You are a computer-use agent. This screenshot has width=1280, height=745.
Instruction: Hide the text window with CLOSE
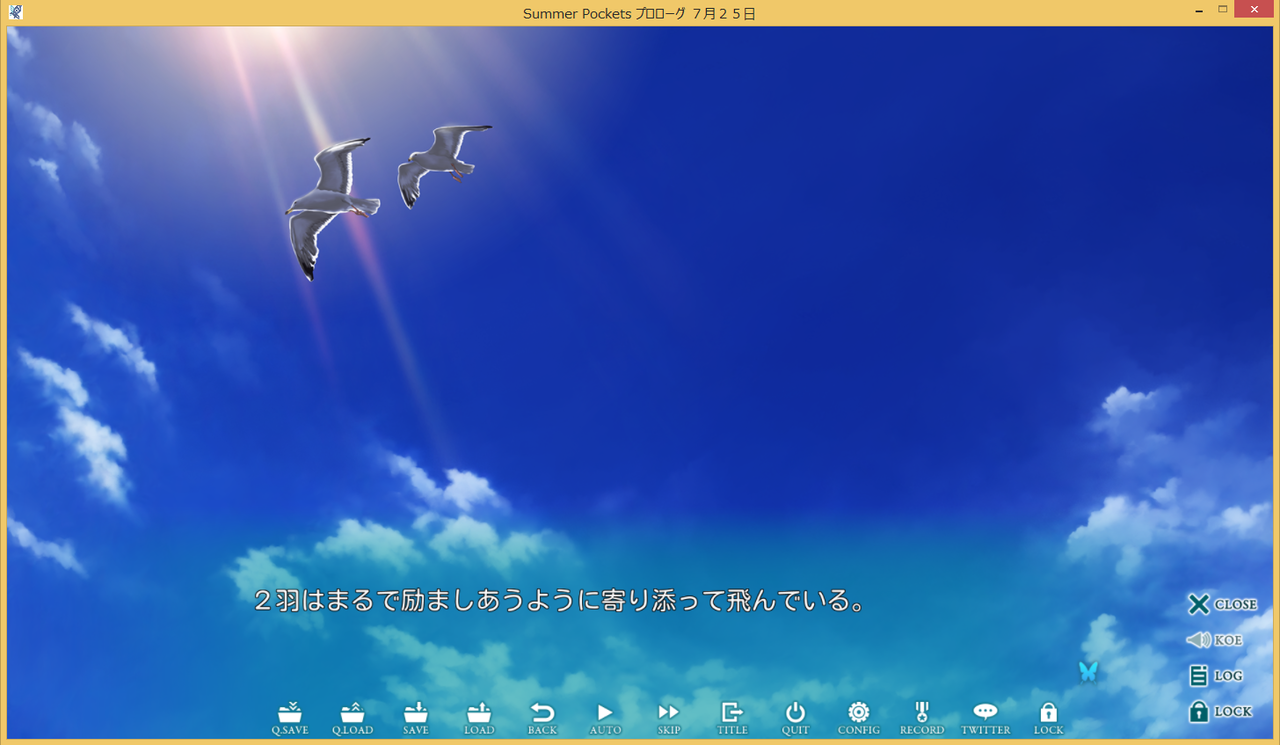coord(1222,604)
